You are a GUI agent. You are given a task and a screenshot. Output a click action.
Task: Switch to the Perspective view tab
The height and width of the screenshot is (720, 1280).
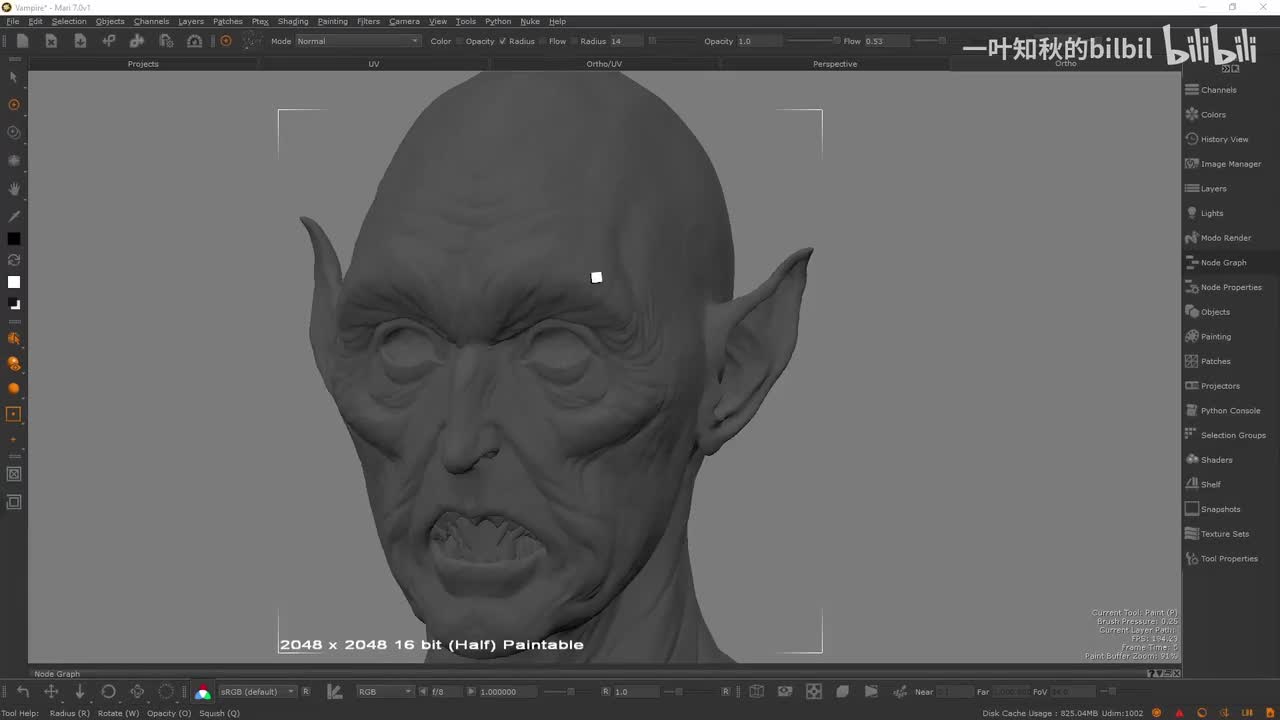click(834, 64)
